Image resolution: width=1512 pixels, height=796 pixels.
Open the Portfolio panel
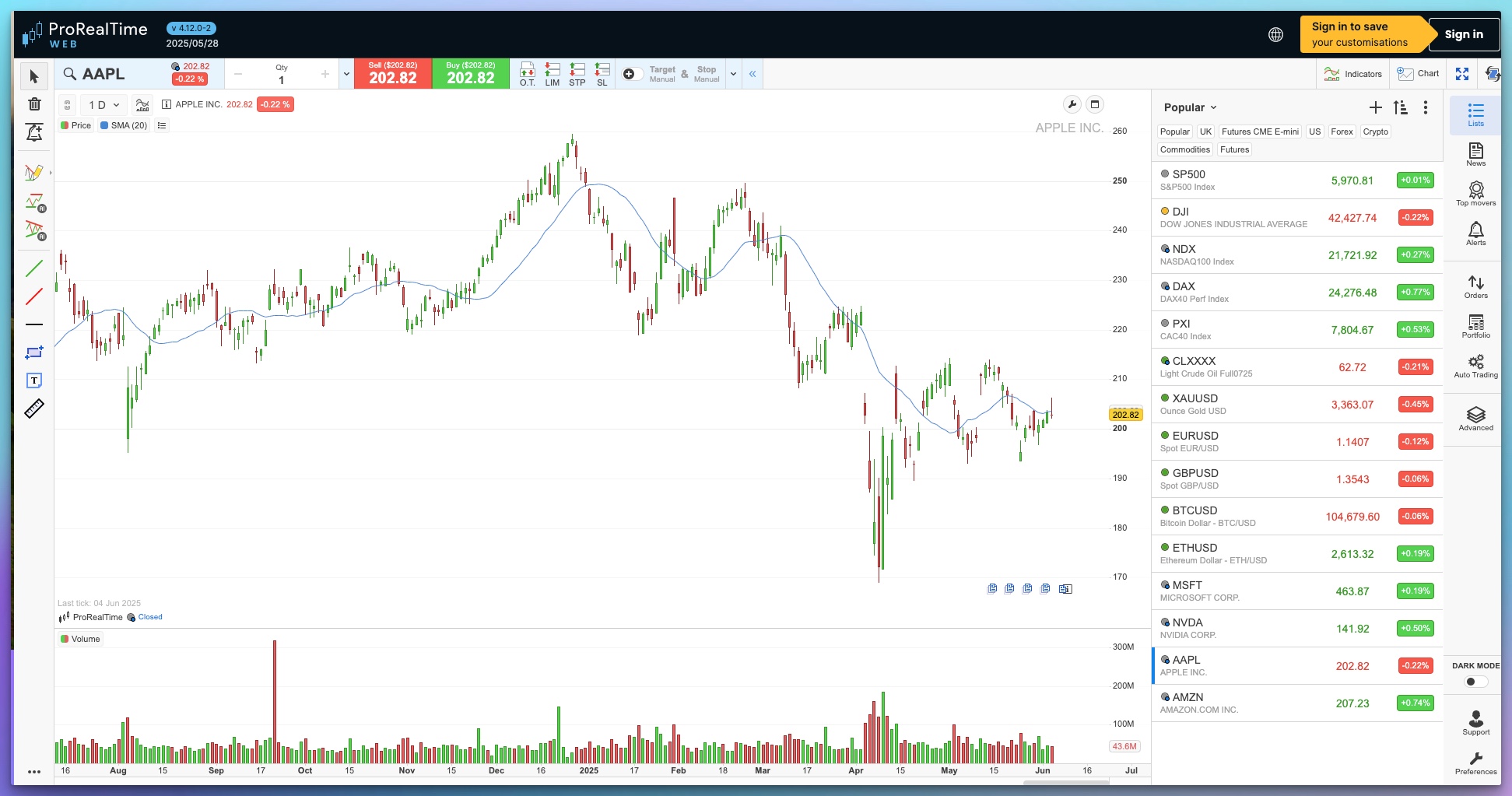1475,325
